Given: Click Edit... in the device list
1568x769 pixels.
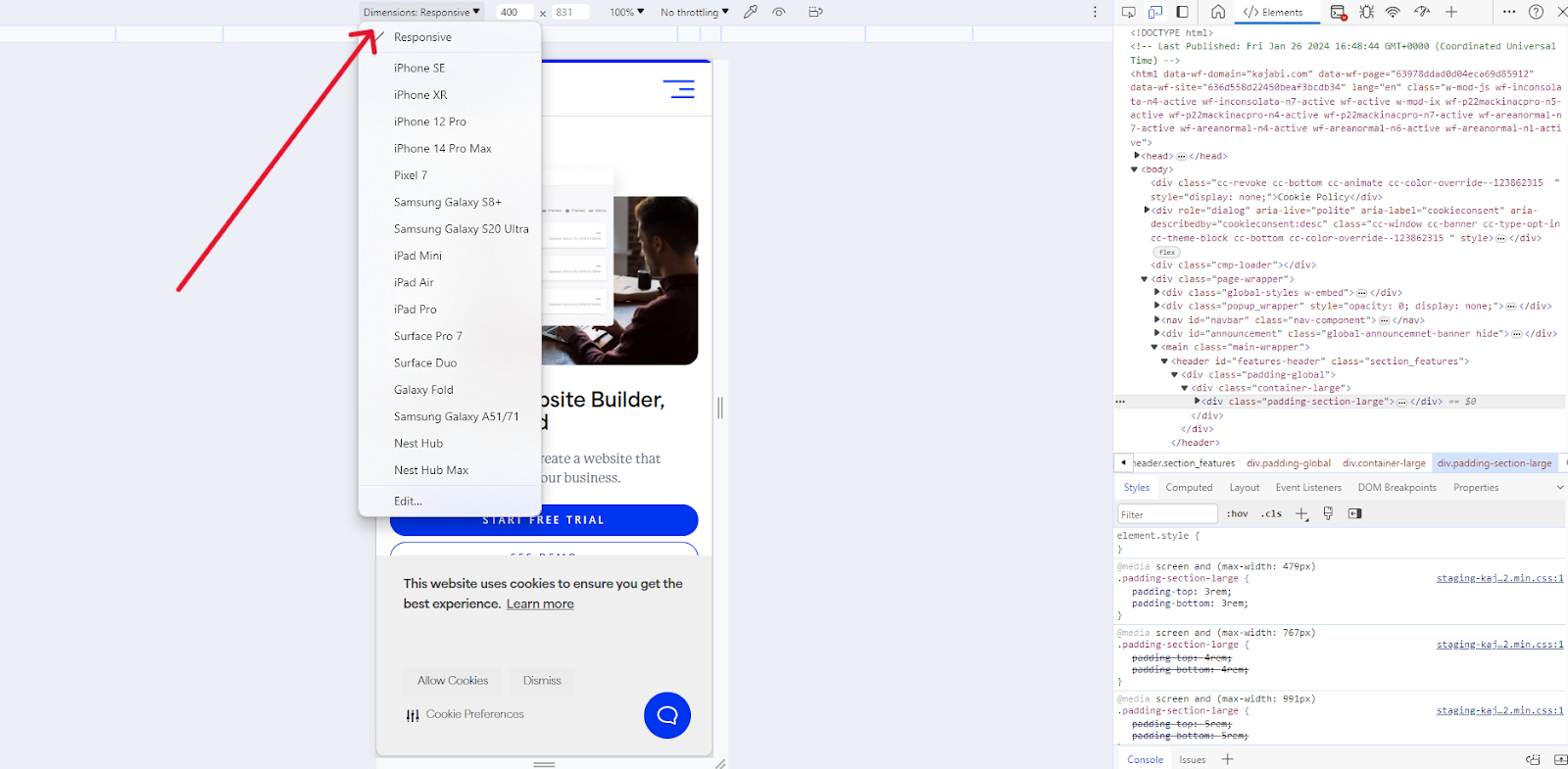Looking at the screenshot, I should [x=450, y=502].
